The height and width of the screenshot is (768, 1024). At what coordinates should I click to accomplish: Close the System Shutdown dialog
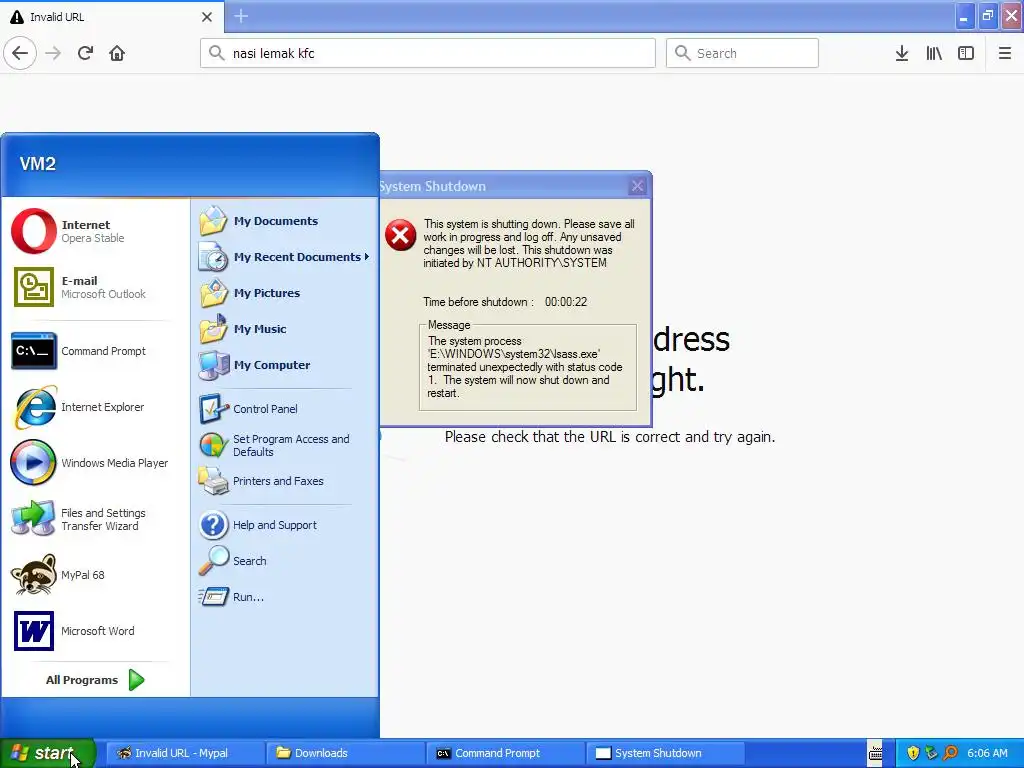[637, 186]
